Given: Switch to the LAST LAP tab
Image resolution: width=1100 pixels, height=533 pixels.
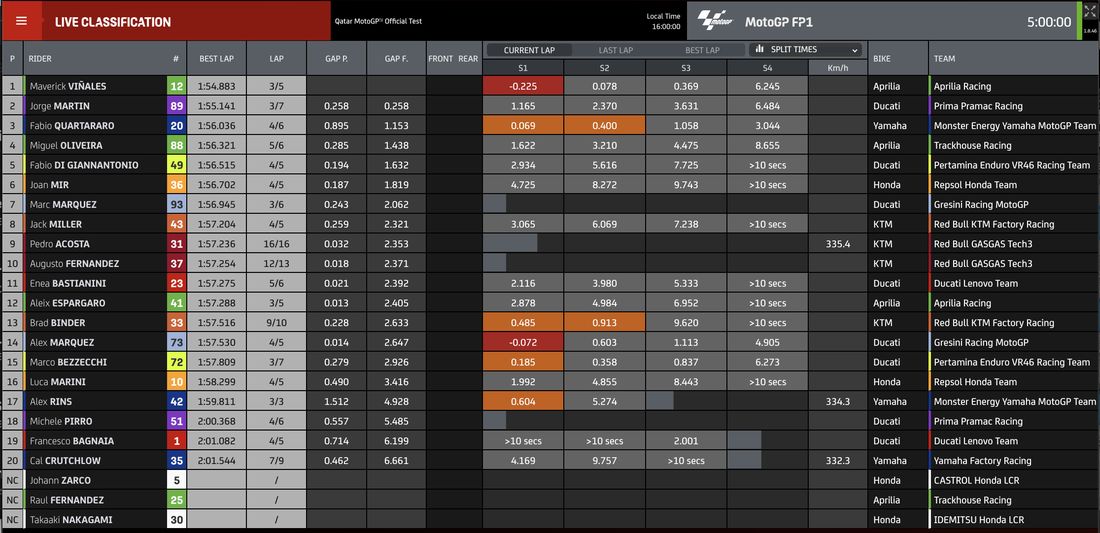Looking at the screenshot, I should click(615, 50).
